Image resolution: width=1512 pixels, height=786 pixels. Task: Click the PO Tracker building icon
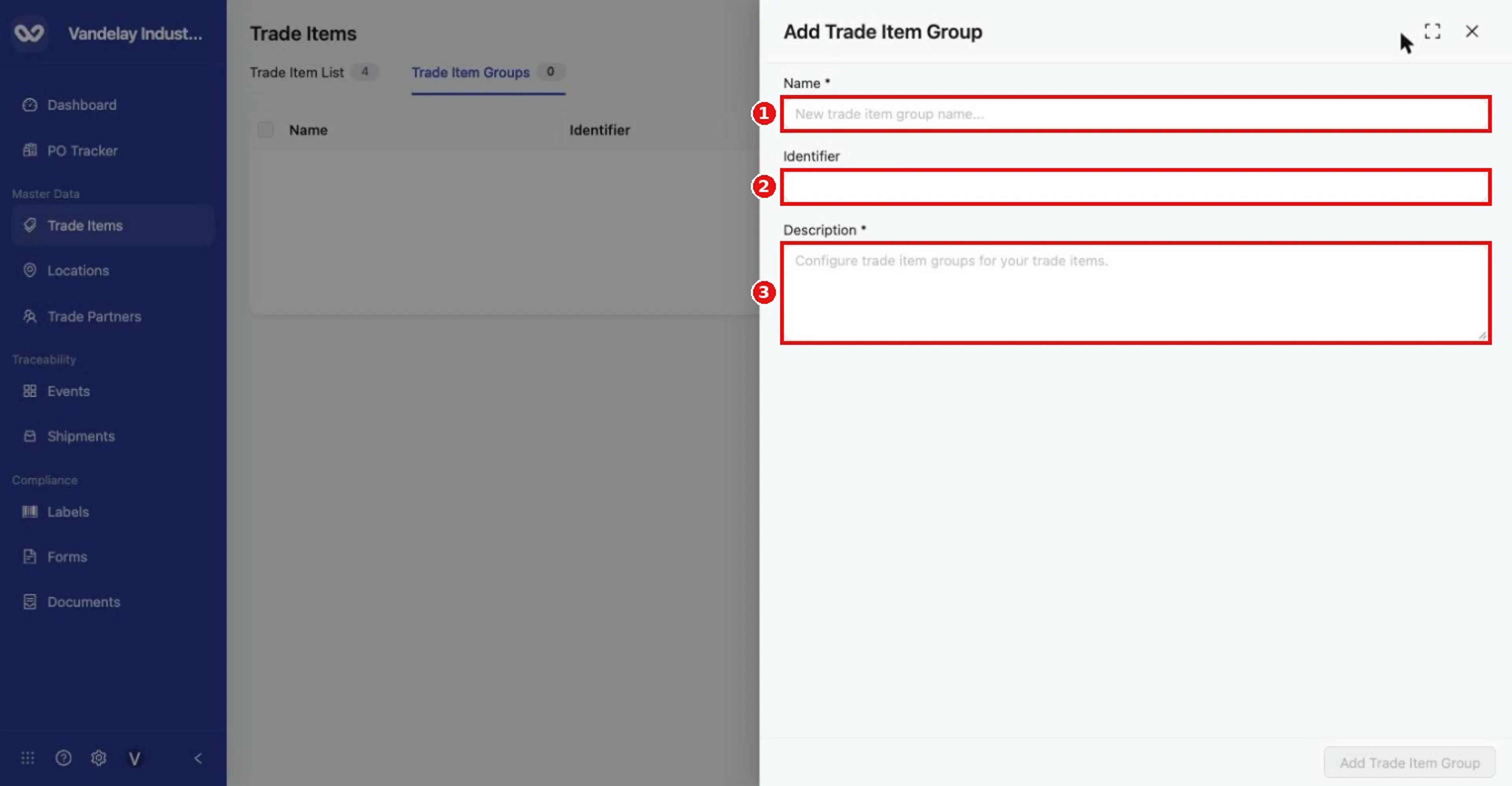[30, 150]
